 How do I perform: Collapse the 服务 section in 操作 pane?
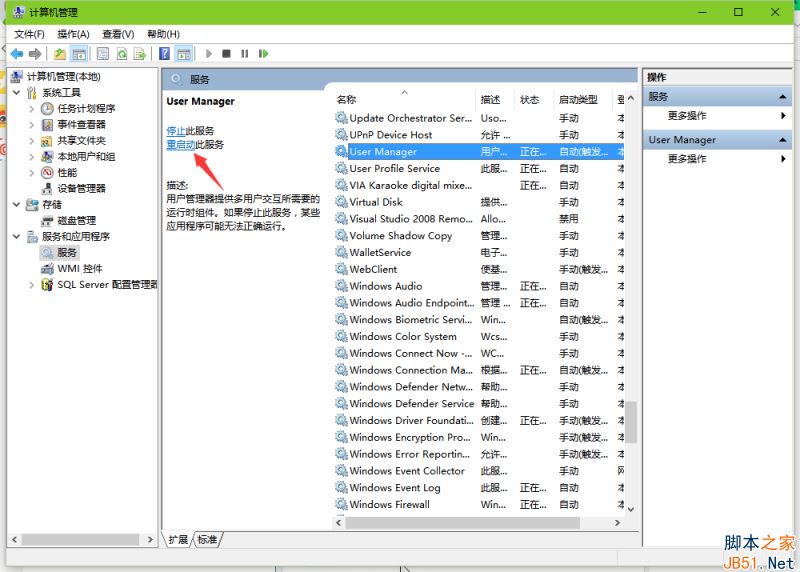[x=782, y=96]
